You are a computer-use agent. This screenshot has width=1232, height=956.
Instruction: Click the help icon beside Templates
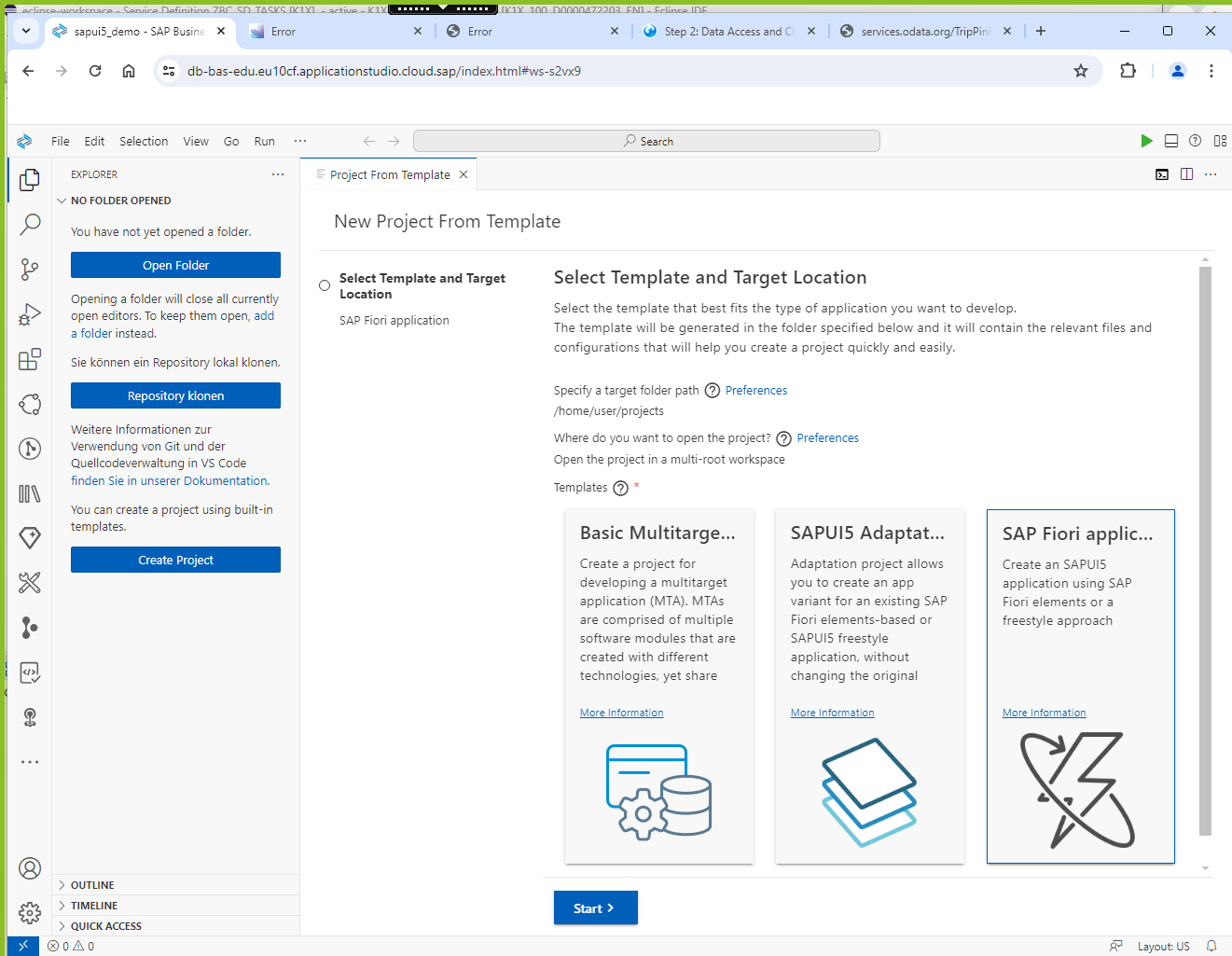(620, 488)
